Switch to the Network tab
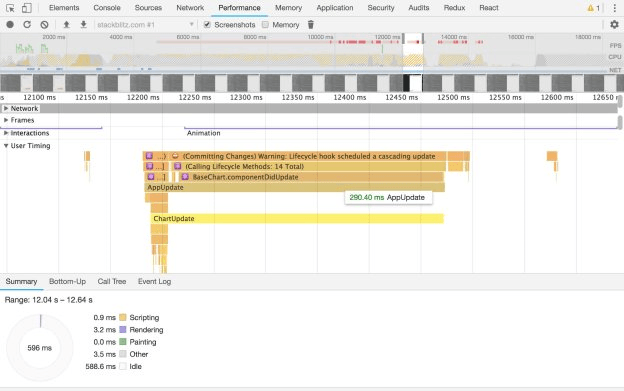Viewport: 624px width, 391px height. 190,8
